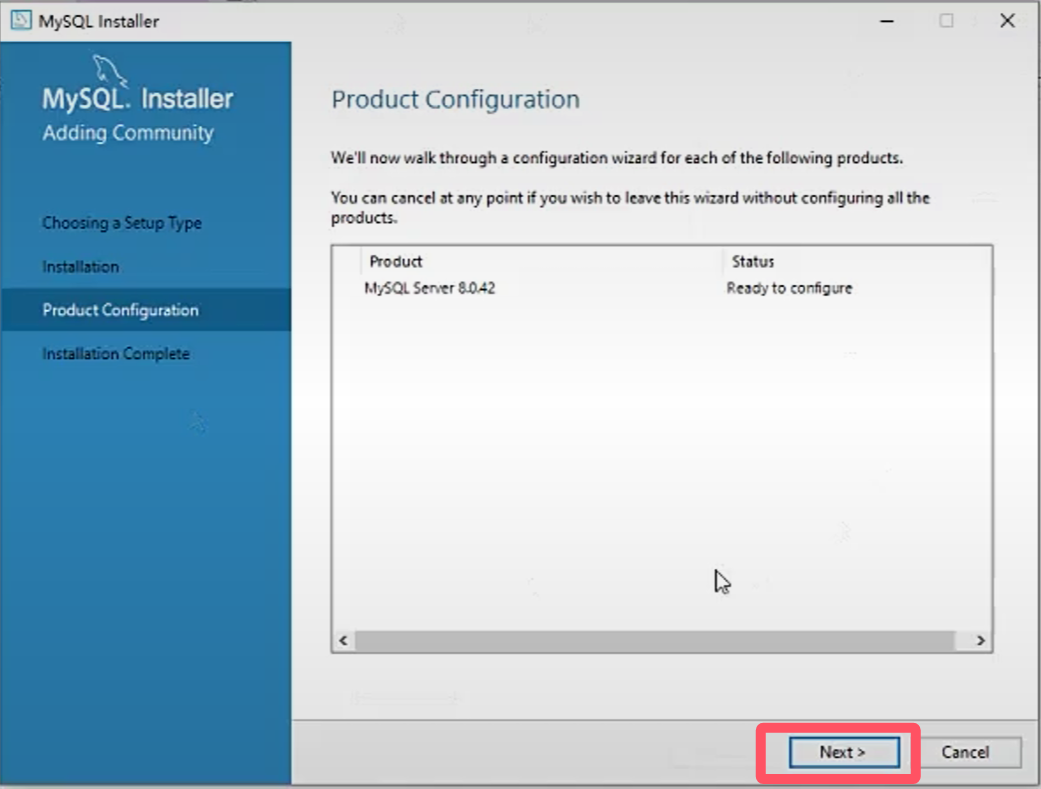Click the right arrow of horizontal scrollbar
This screenshot has height=789, width=1041.
click(981, 640)
